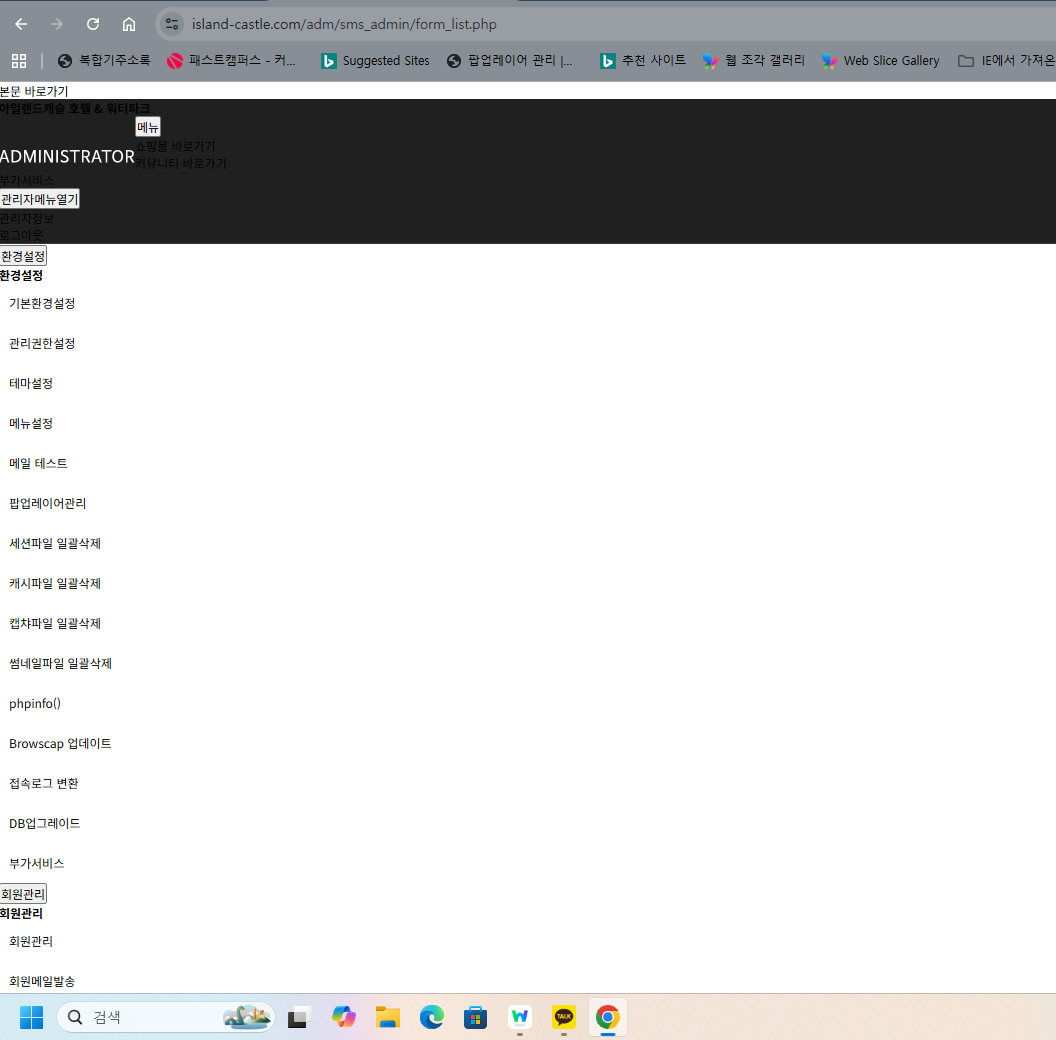Click the browser back arrow
This screenshot has width=1056, height=1040.
coord(21,24)
